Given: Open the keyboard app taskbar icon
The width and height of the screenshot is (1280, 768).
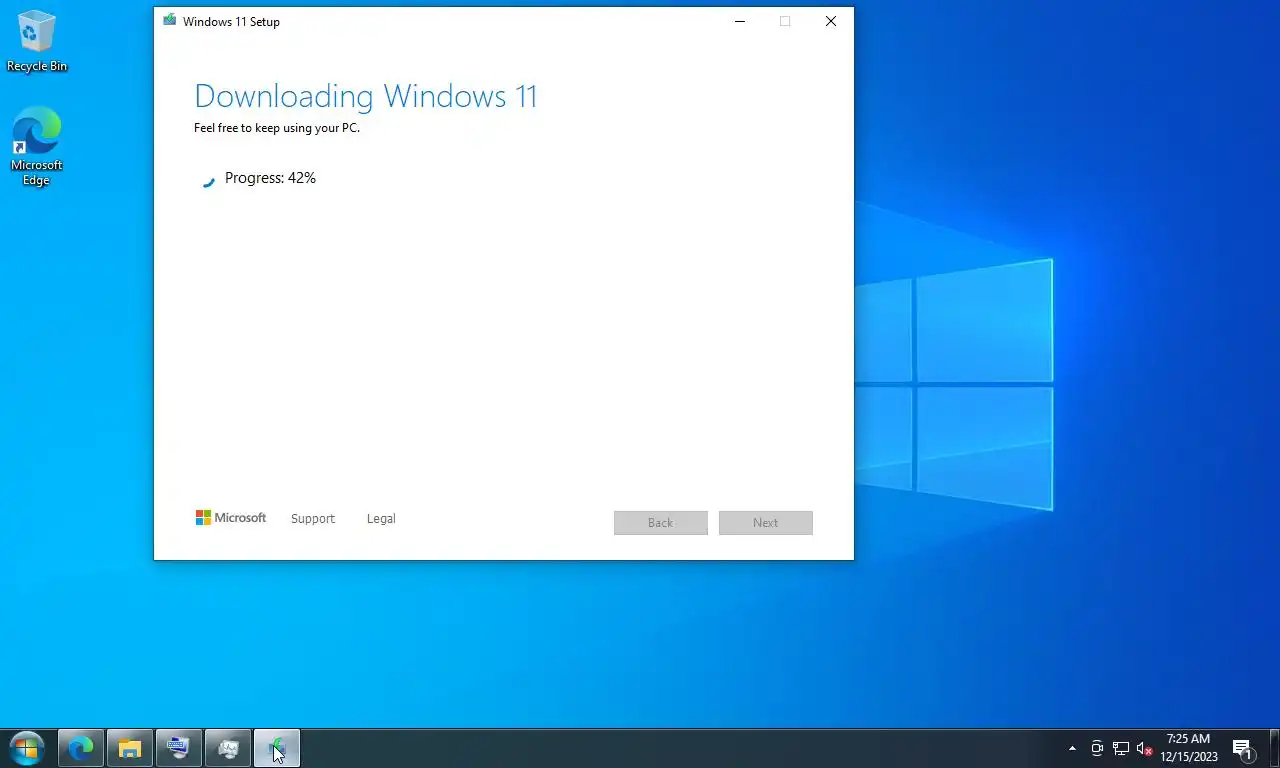Looking at the screenshot, I should pyautogui.click(x=178, y=748).
